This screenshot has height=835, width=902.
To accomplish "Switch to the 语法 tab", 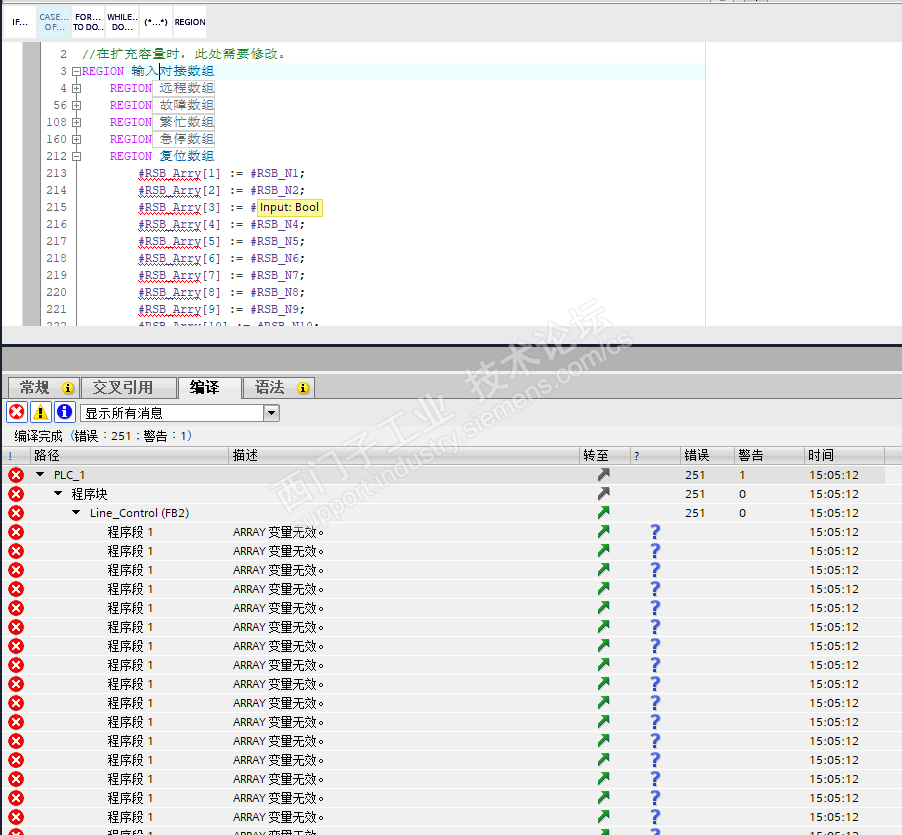I will point(270,388).
